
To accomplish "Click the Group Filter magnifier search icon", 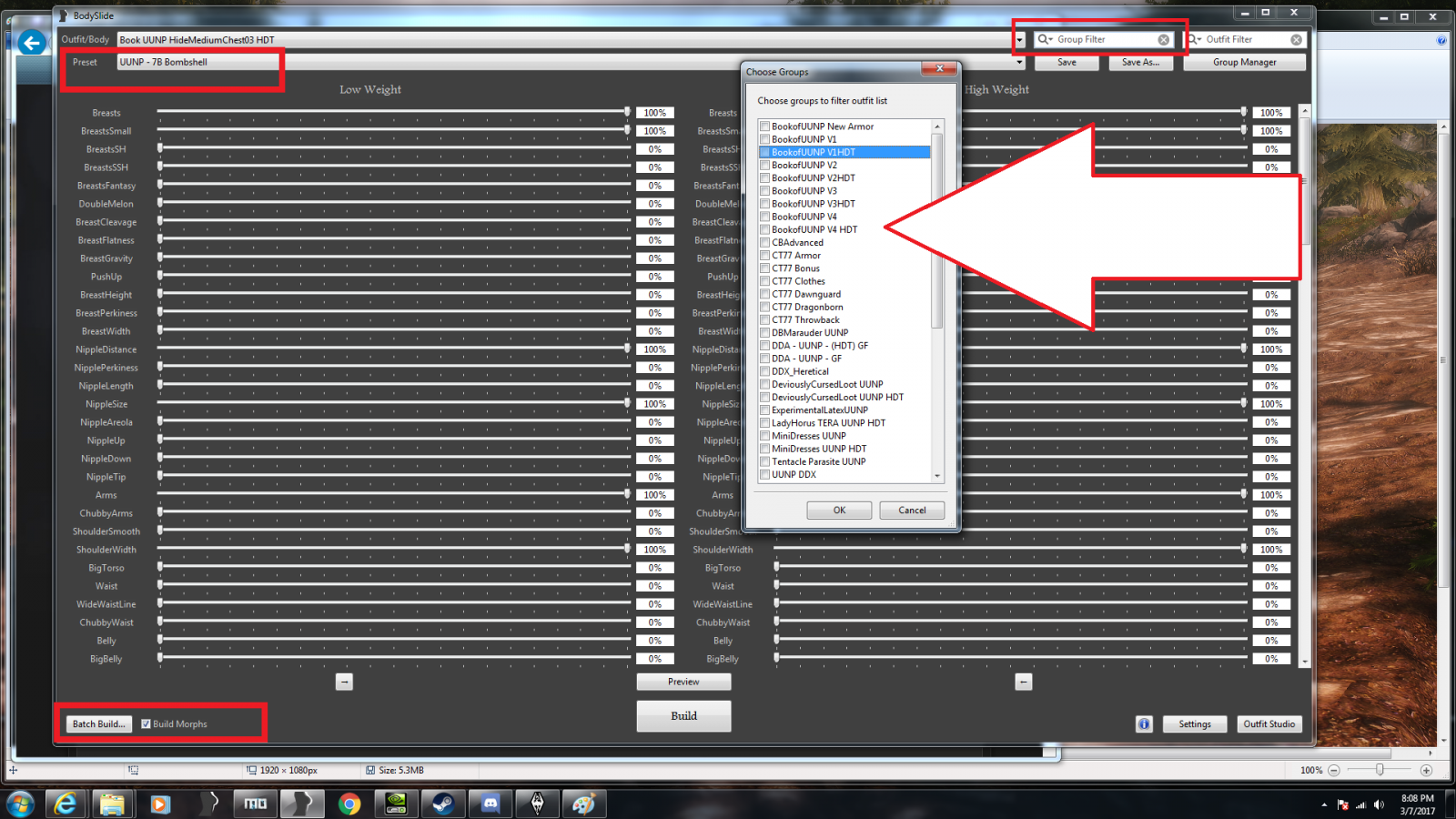I will pos(1045,39).
